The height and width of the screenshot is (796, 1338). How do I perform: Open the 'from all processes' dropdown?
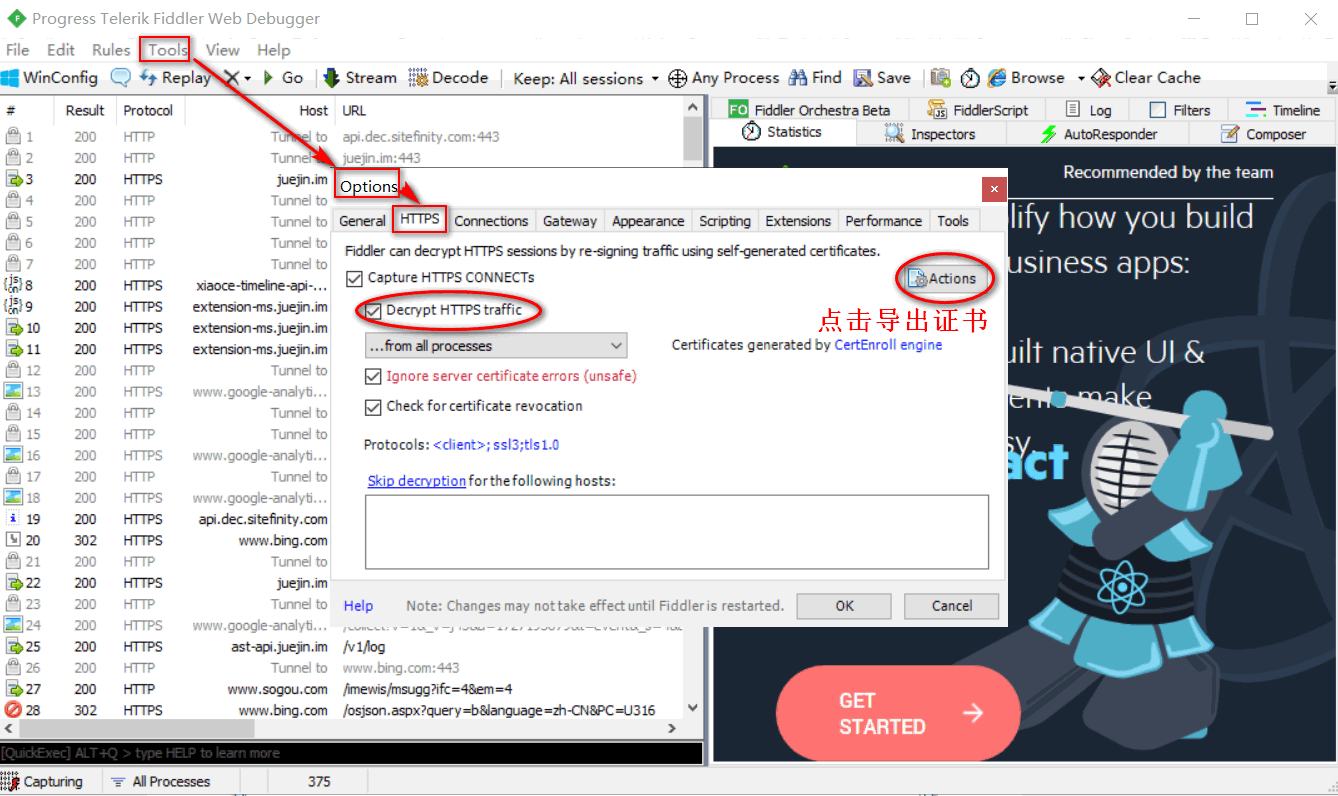pos(496,346)
